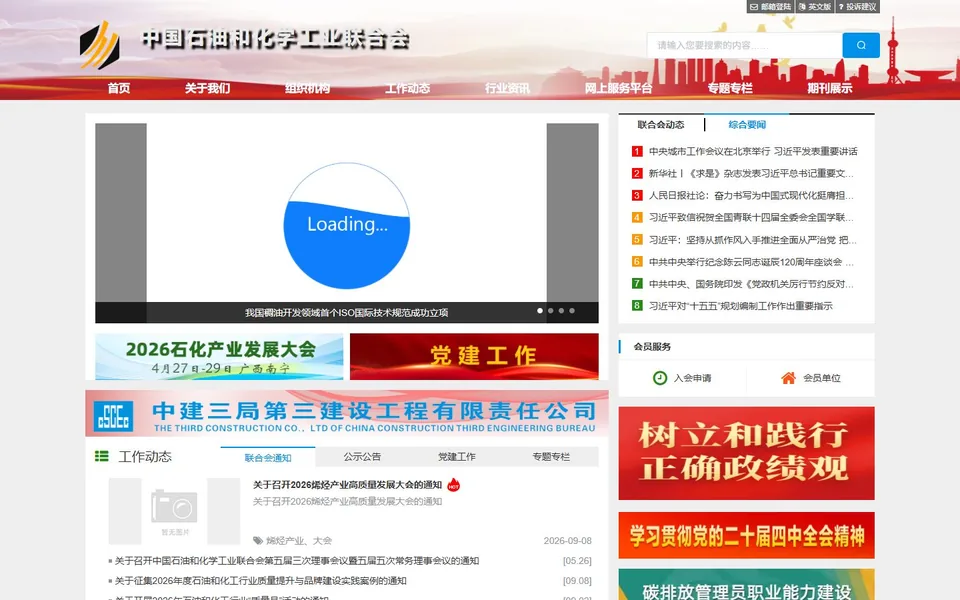This screenshot has width=960, height=600.
Task: Click the [05.26] date label
Action: tap(577, 561)
